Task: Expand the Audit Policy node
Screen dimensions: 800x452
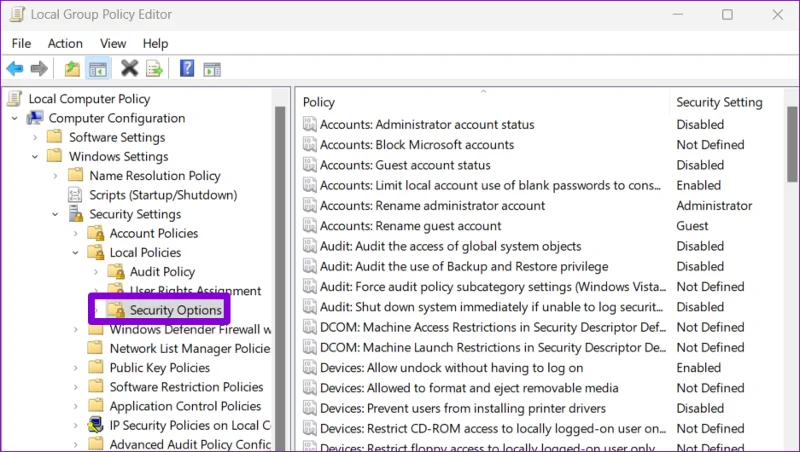Action: (x=96, y=272)
